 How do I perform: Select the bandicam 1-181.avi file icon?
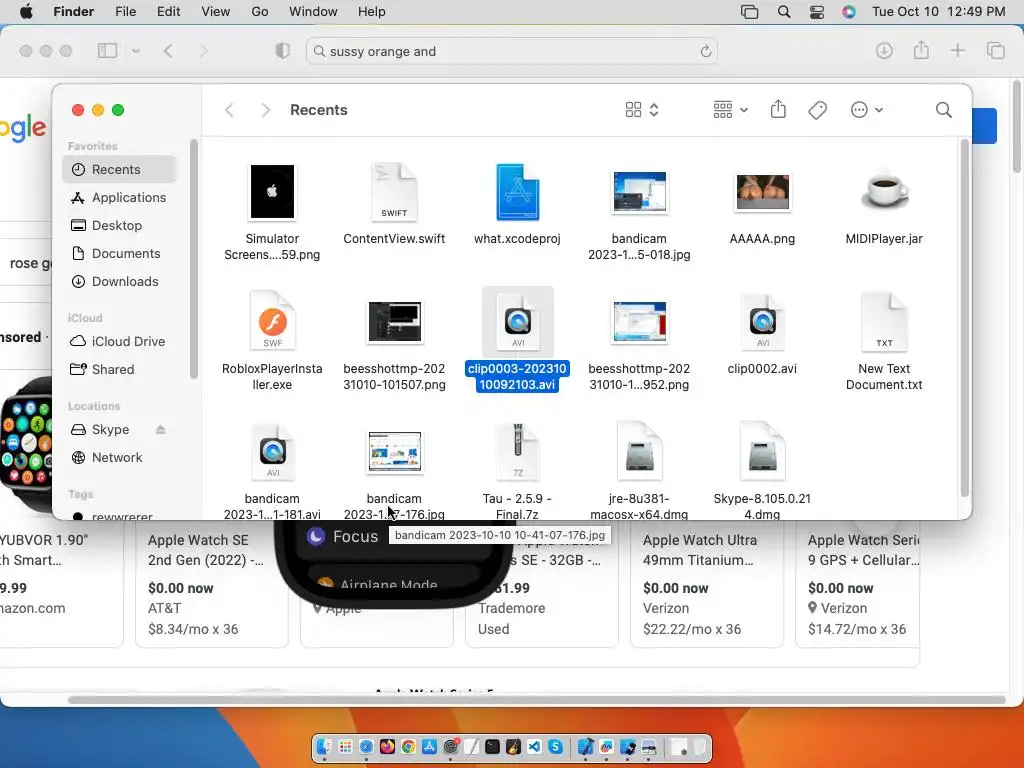point(272,452)
